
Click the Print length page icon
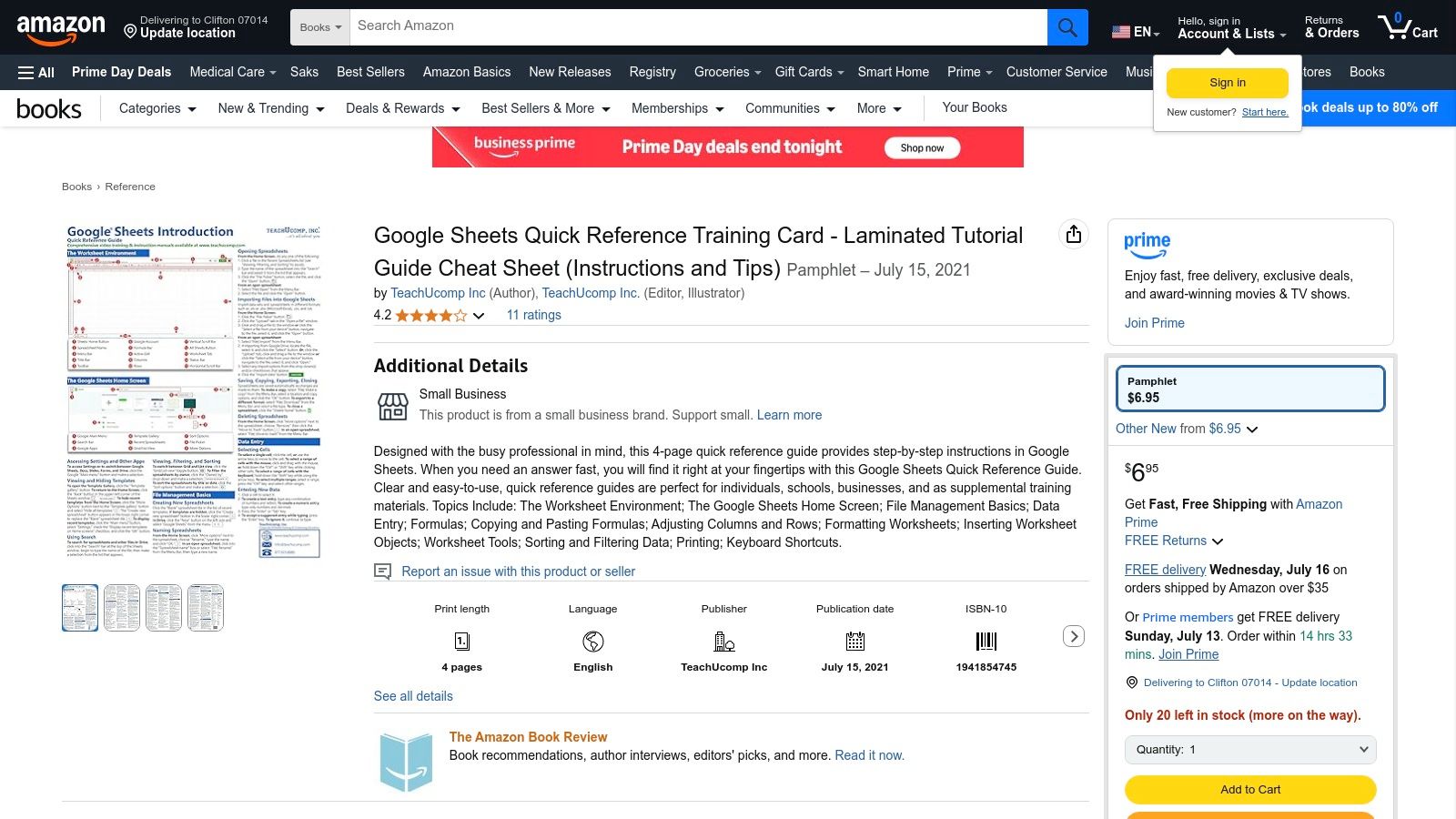click(x=462, y=642)
